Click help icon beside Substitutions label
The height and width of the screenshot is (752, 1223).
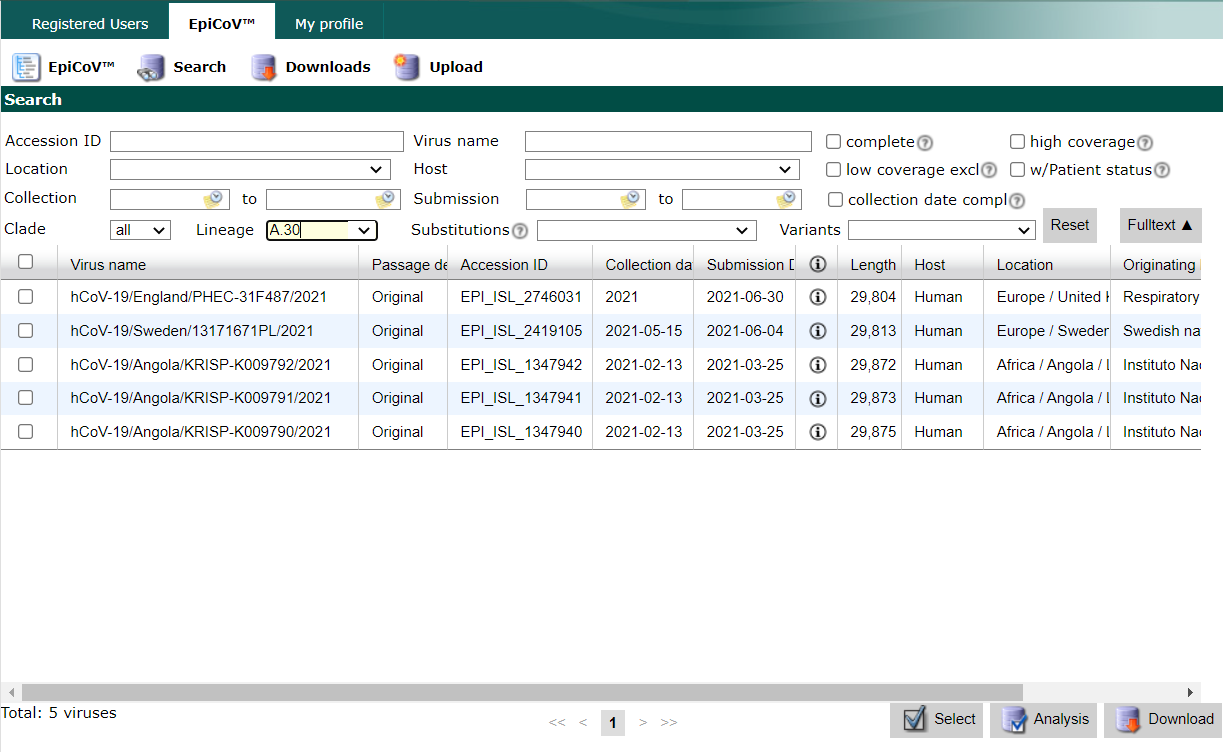click(x=520, y=231)
